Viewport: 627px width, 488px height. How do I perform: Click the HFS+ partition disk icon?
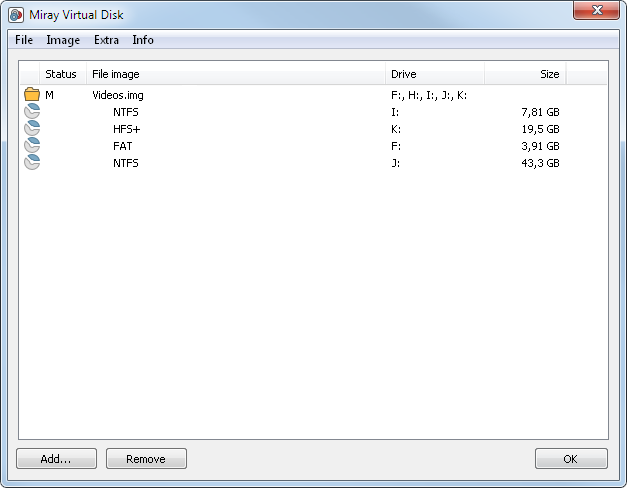point(32,128)
